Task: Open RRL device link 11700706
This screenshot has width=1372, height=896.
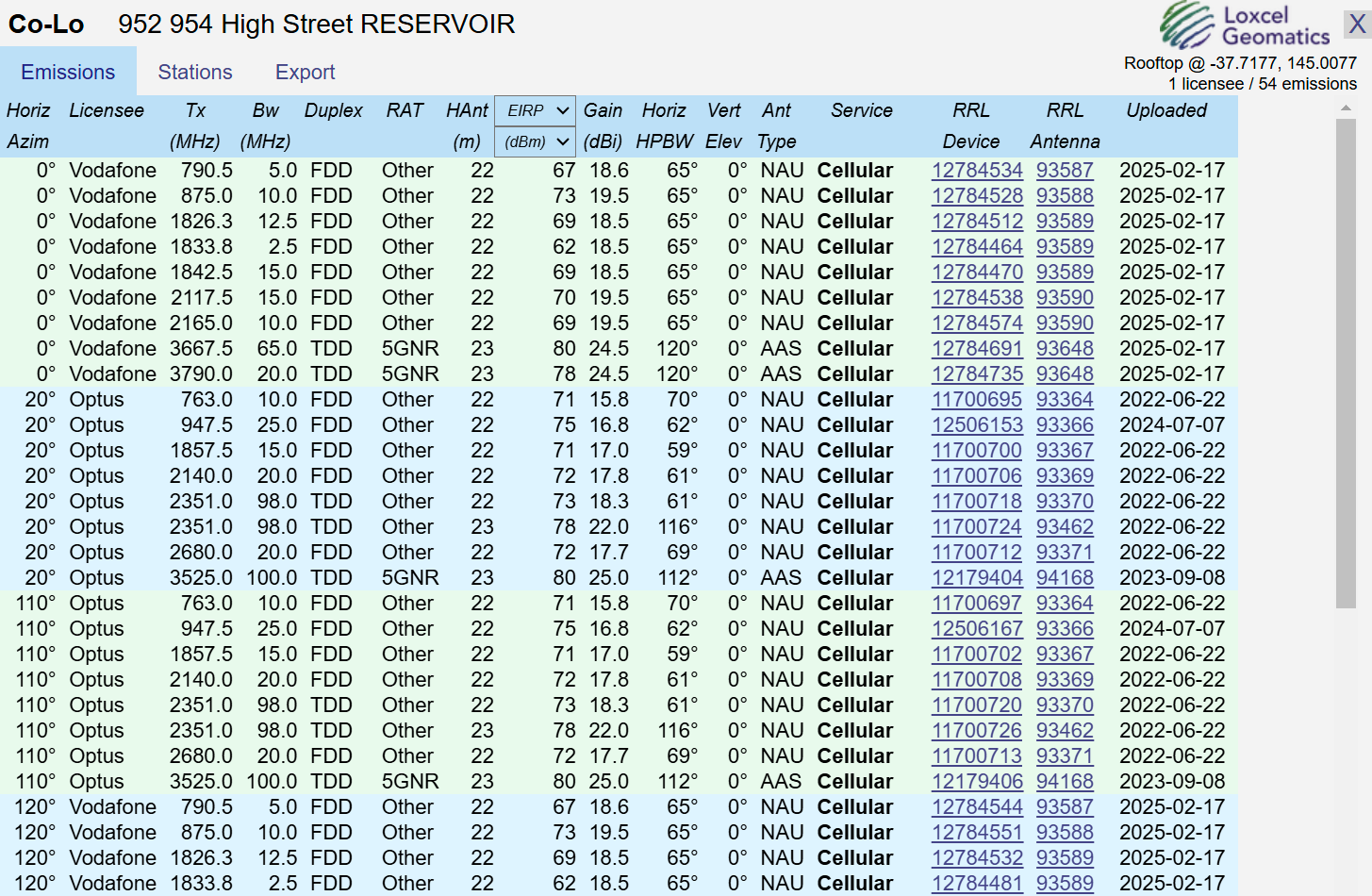Action: (977, 475)
